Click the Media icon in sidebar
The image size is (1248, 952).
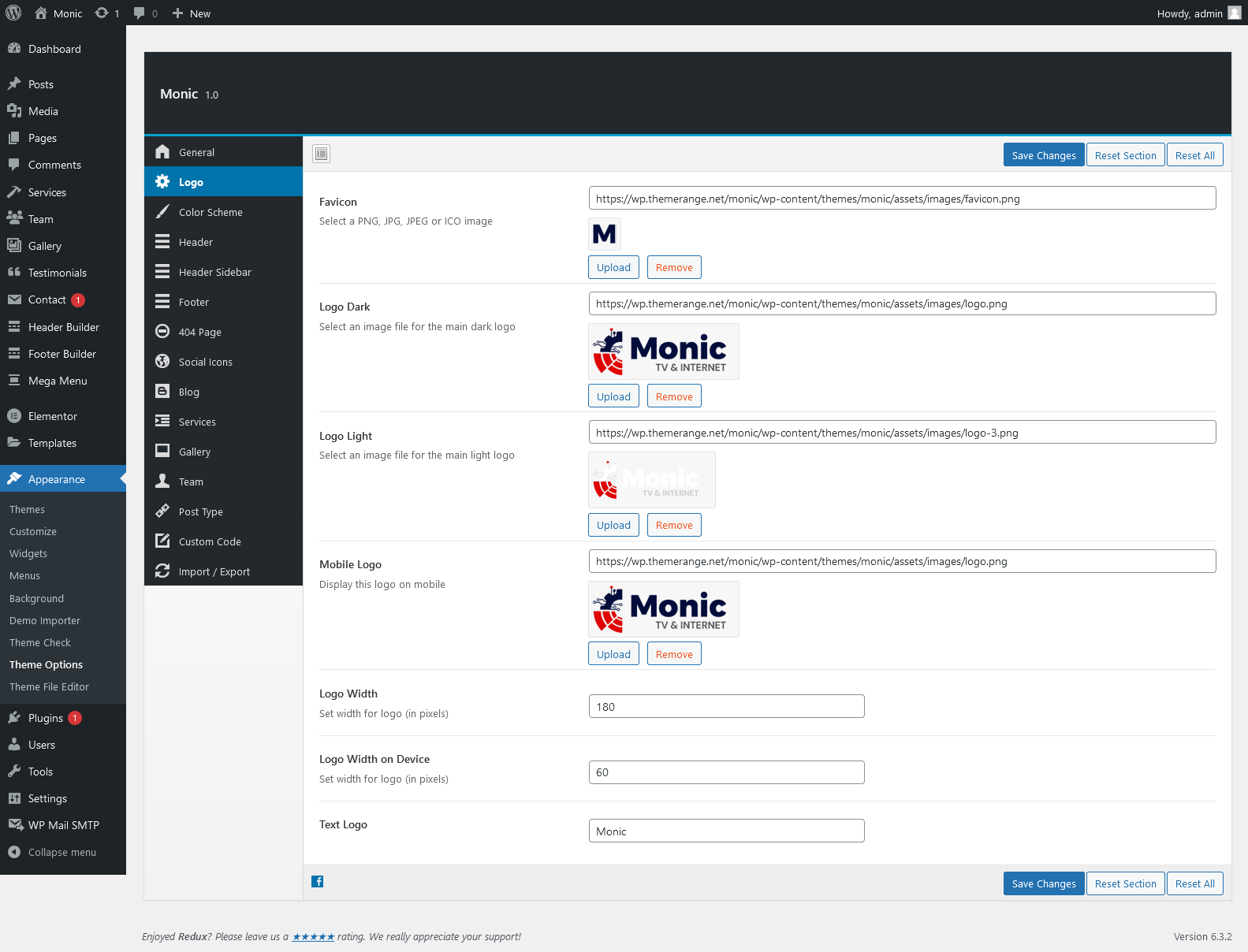(14, 110)
